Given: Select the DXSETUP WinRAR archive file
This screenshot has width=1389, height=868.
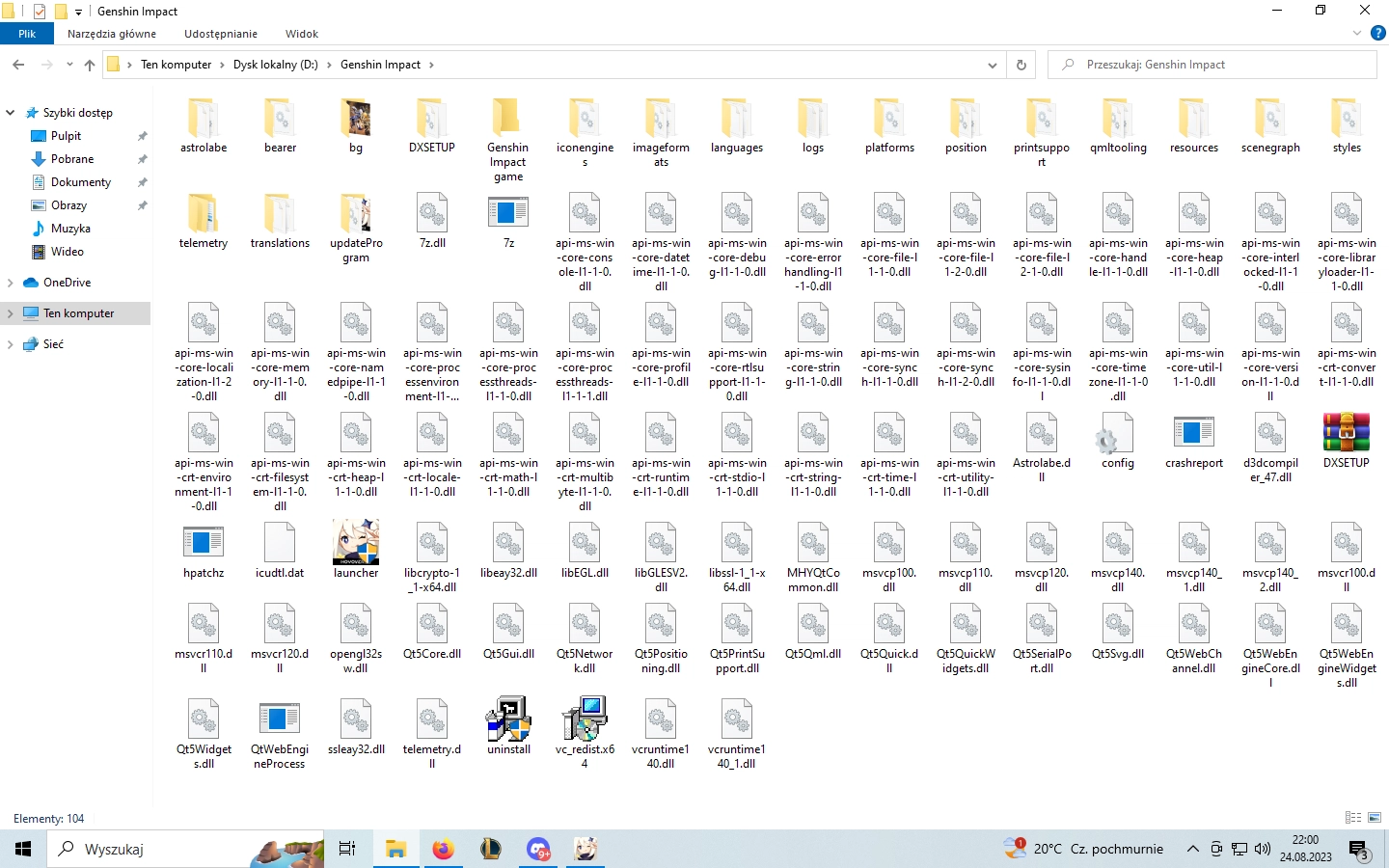Looking at the screenshot, I should pos(1347,441).
